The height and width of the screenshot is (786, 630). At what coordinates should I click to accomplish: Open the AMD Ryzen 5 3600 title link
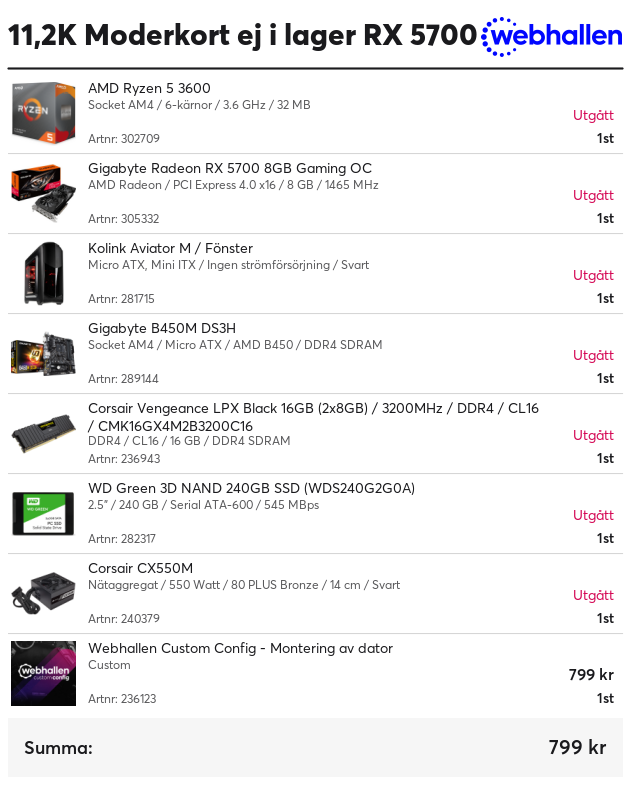(149, 88)
